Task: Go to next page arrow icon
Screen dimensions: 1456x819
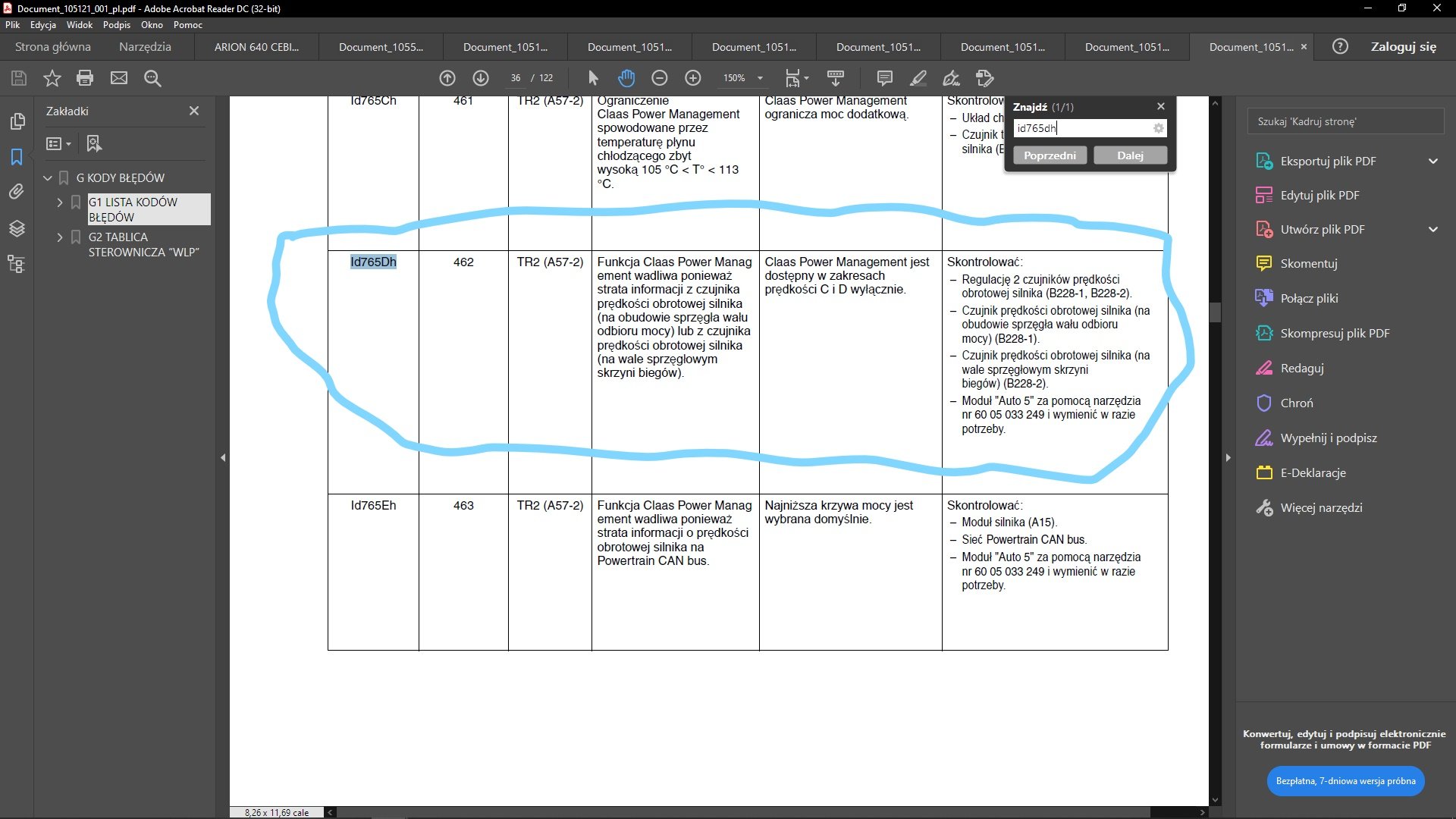Action: pos(481,78)
